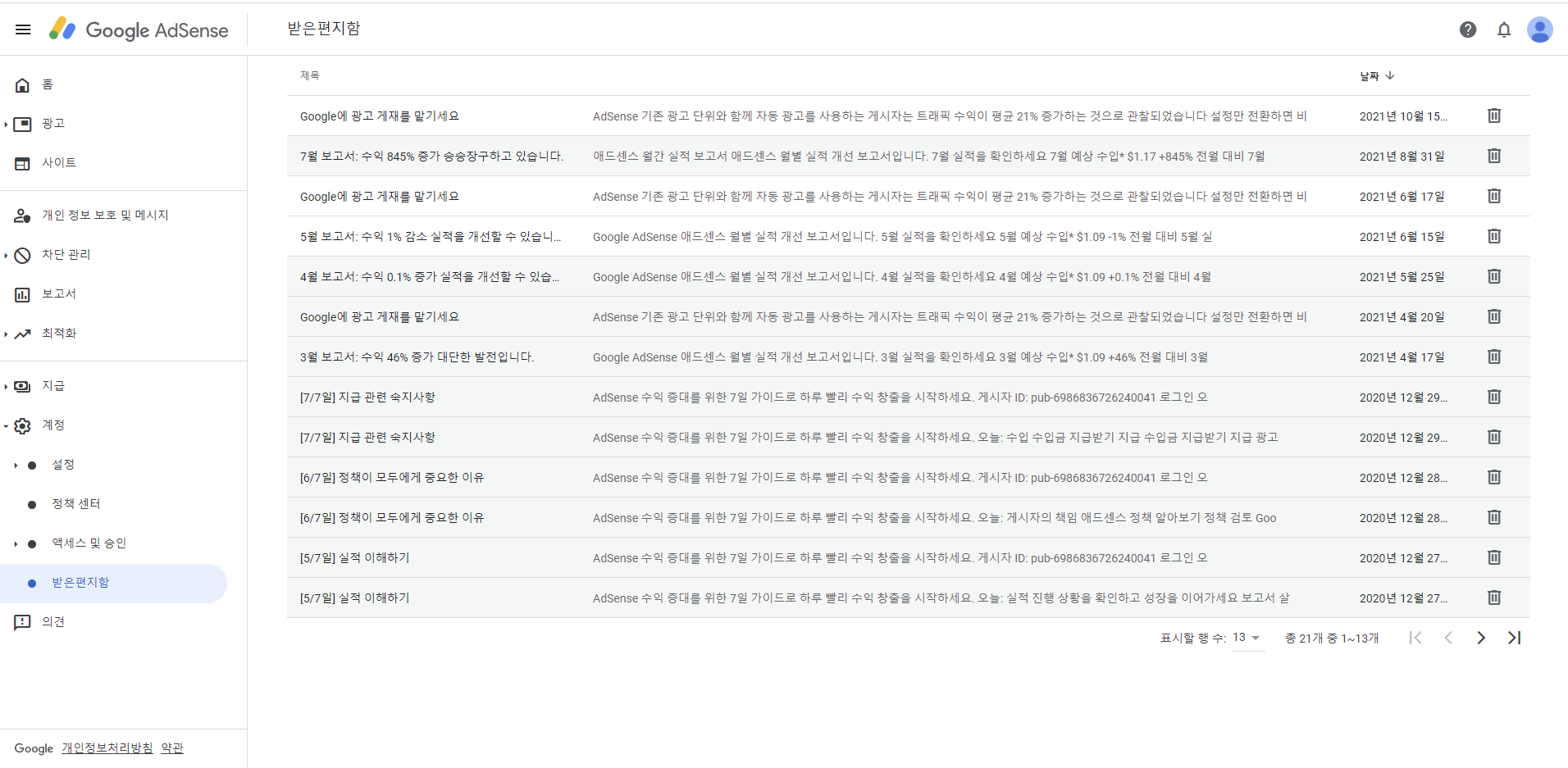
Task: Go to next page of messages
Action: pyautogui.click(x=1481, y=638)
